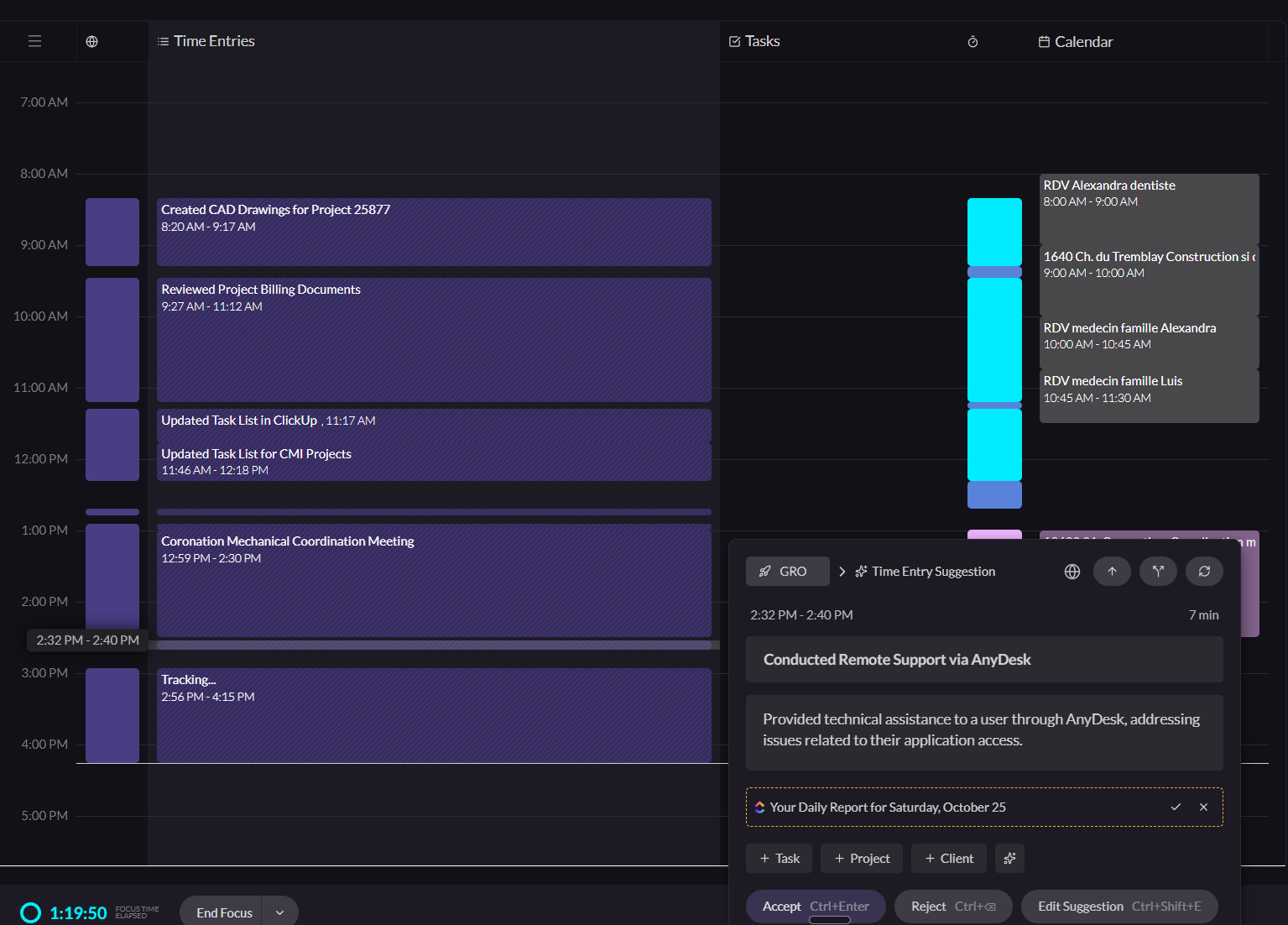The image size is (1288, 925).
Task: Dismiss the Daily Report suggestion with X
Action: pos(1203,807)
